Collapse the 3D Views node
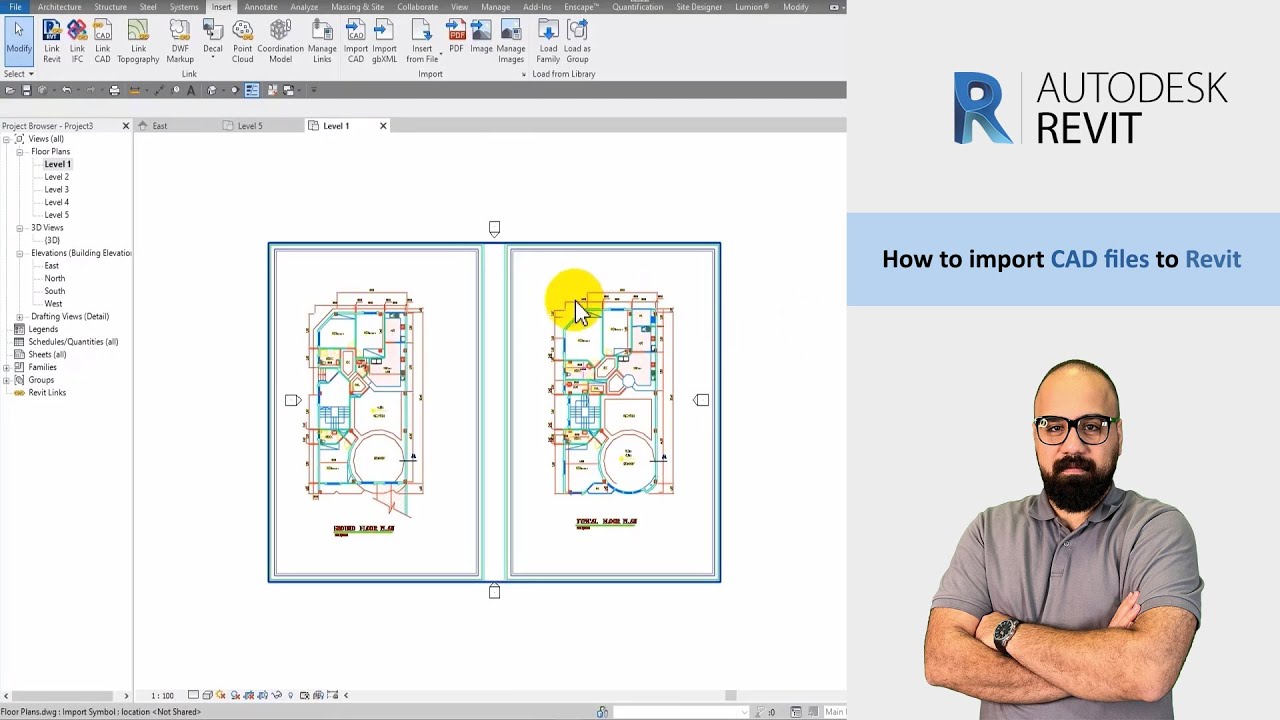The height and width of the screenshot is (720, 1280). coord(20,228)
